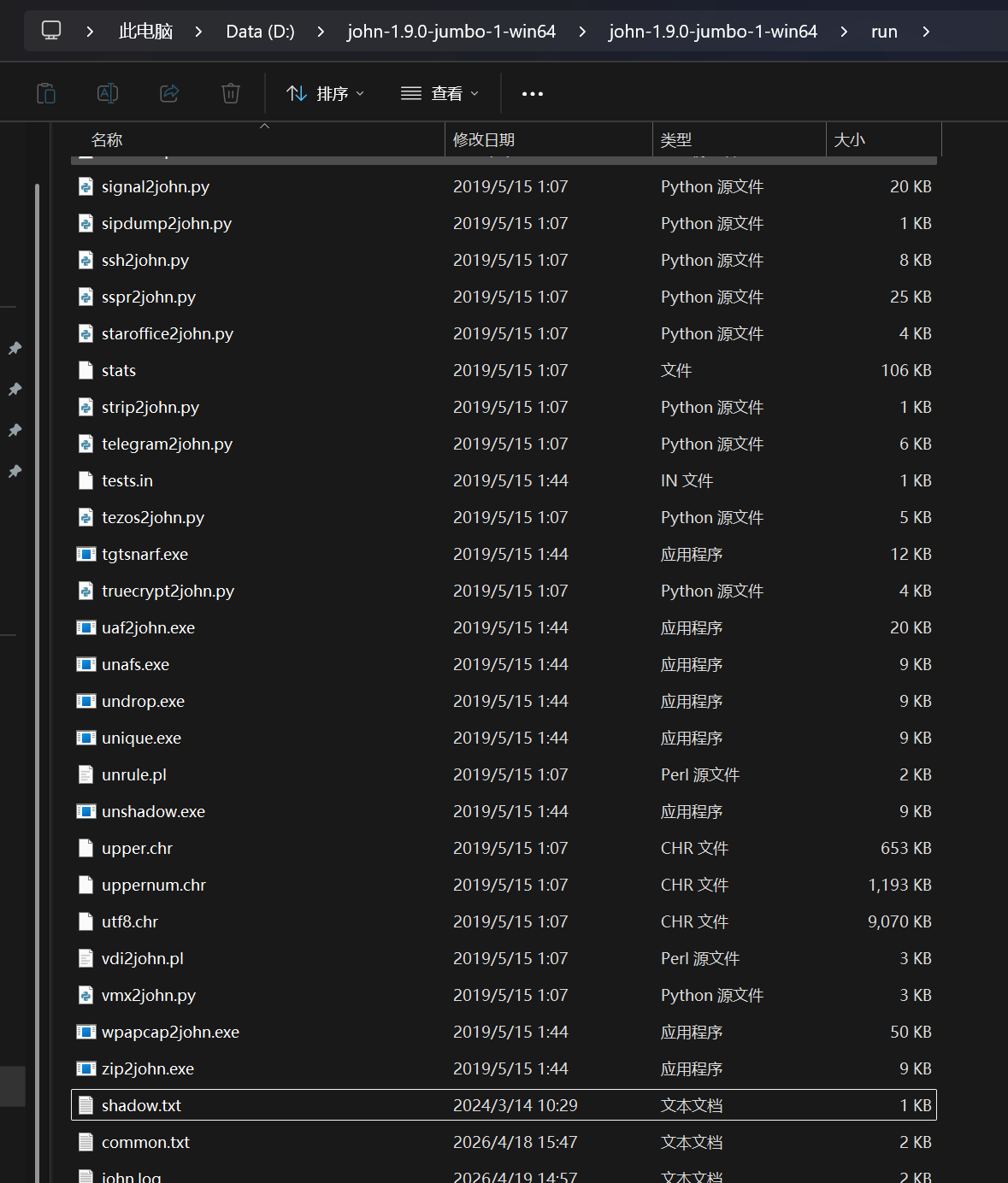This screenshot has height=1183, width=1008.
Task: Click the common.txt document icon
Action: [x=85, y=1142]
